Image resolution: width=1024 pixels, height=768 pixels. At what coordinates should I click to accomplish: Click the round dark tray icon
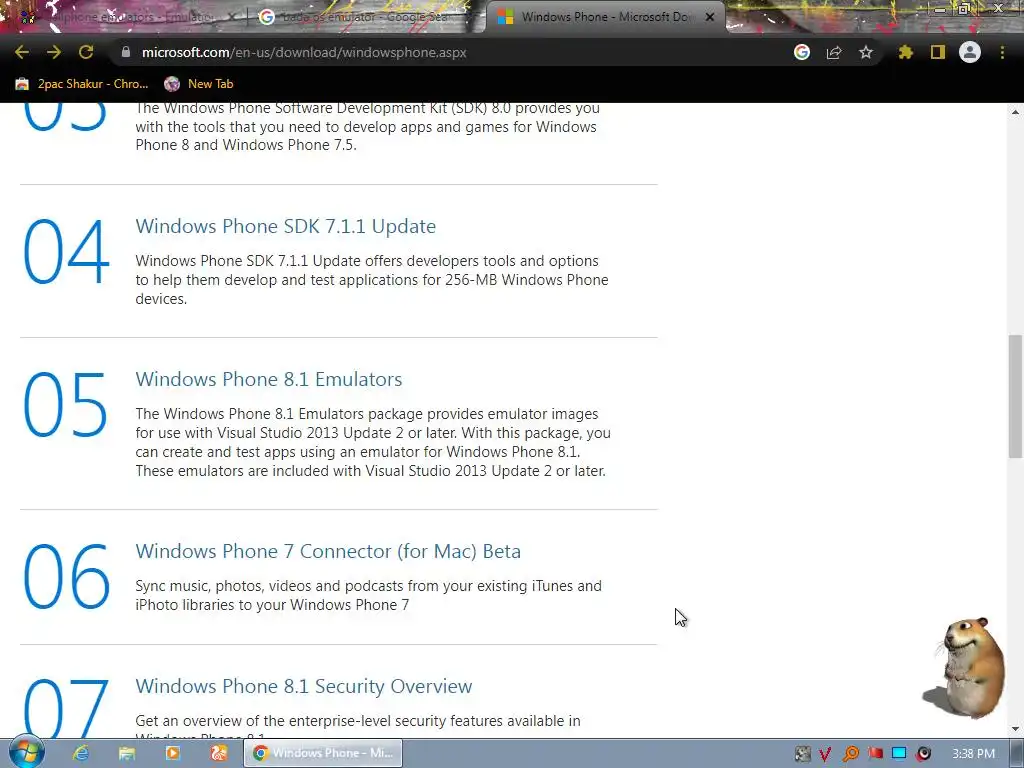(x=924, y=754)
